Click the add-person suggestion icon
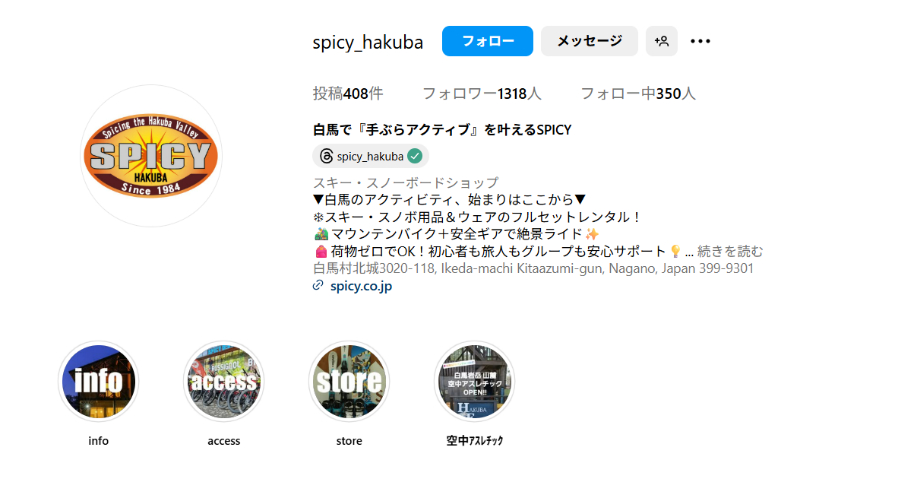Viewport: 898px width, 498px height. pos(661,41)
